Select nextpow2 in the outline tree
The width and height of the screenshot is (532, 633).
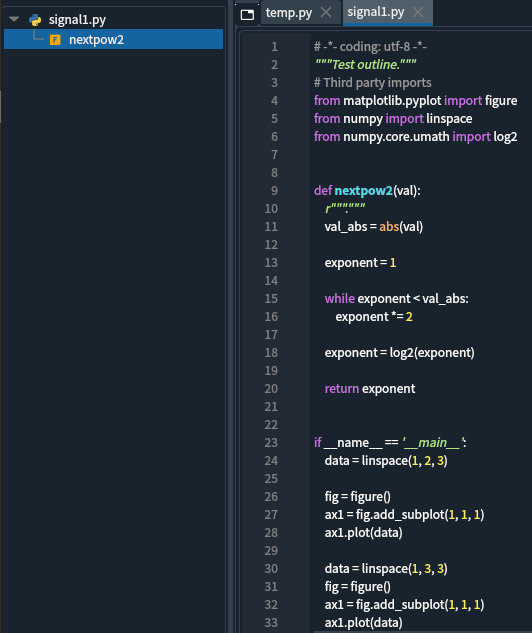click(96, 40)
